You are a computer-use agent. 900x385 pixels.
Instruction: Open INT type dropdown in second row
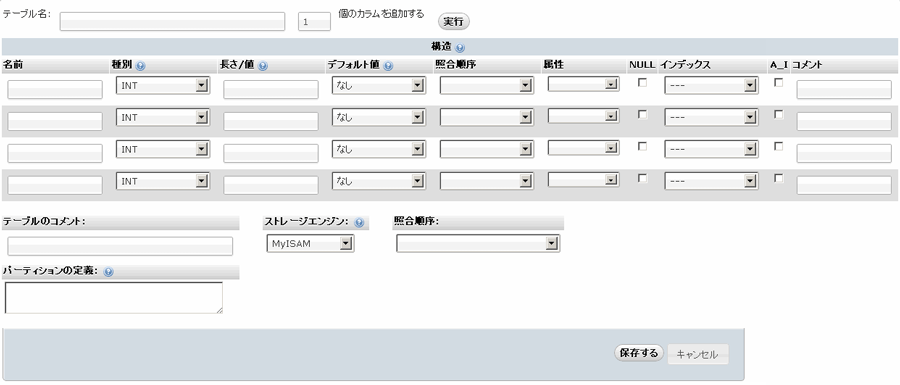pos(163,117)
